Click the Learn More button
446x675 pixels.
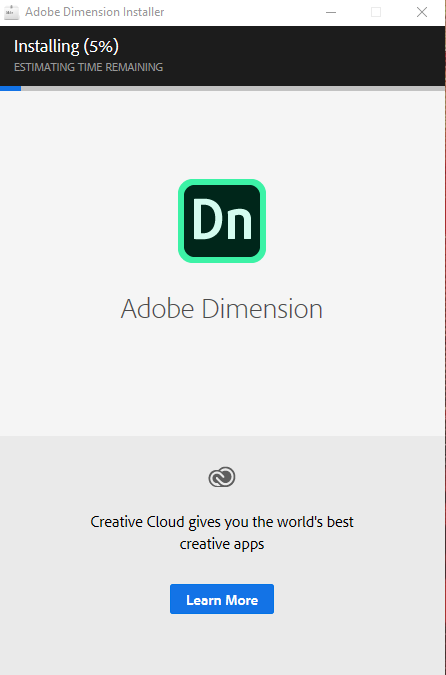[222, 599]
